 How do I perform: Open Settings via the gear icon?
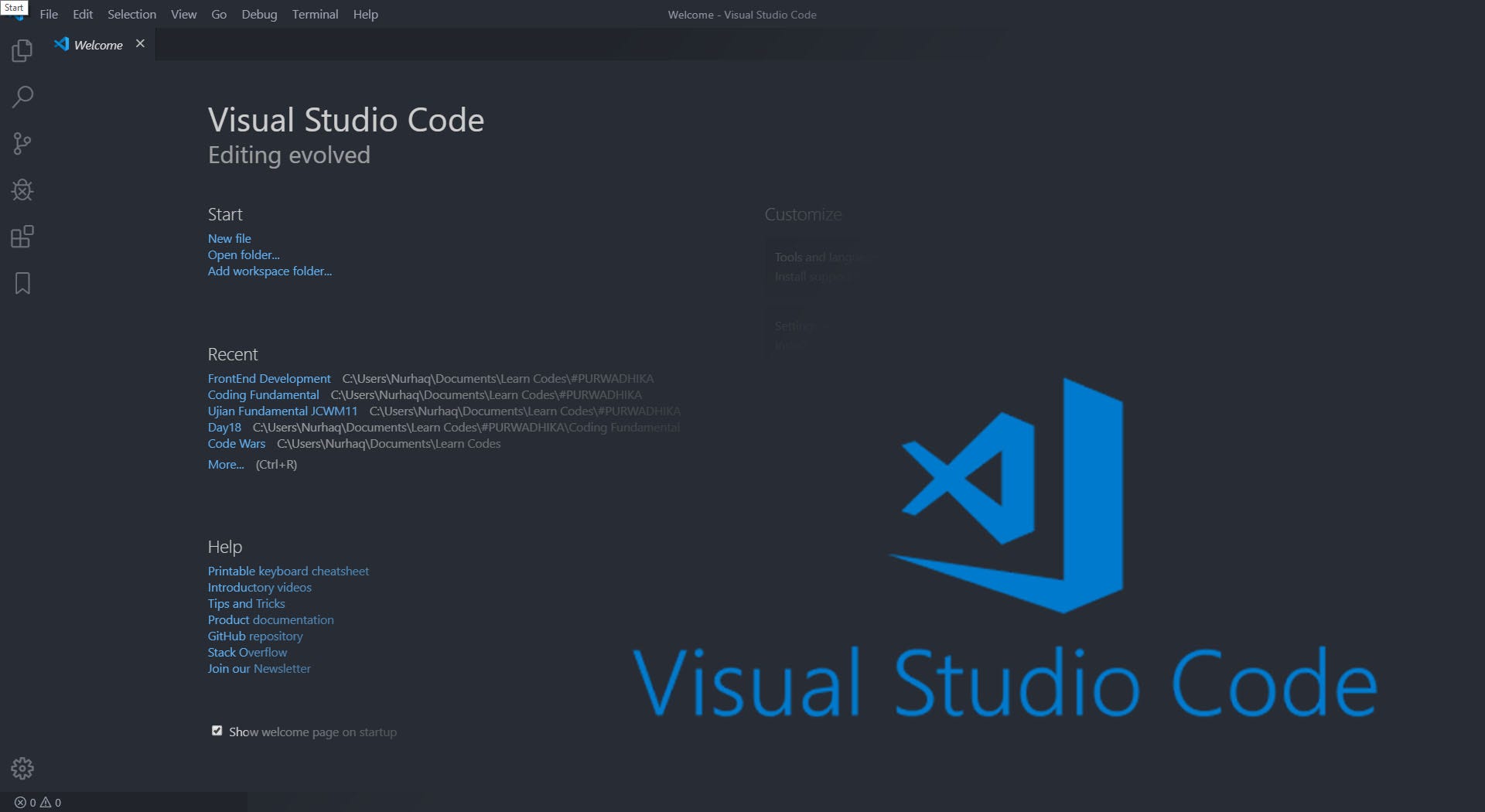point(22,768)
